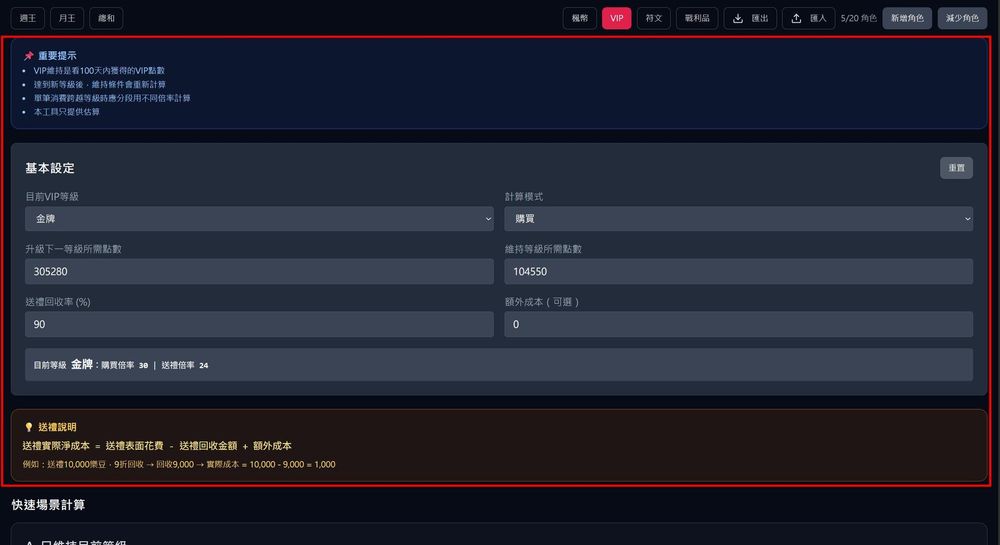The height and width of the screenshot is (545, 1000).
Task: Switch to the 週王 tab
Action: (28, 18)
